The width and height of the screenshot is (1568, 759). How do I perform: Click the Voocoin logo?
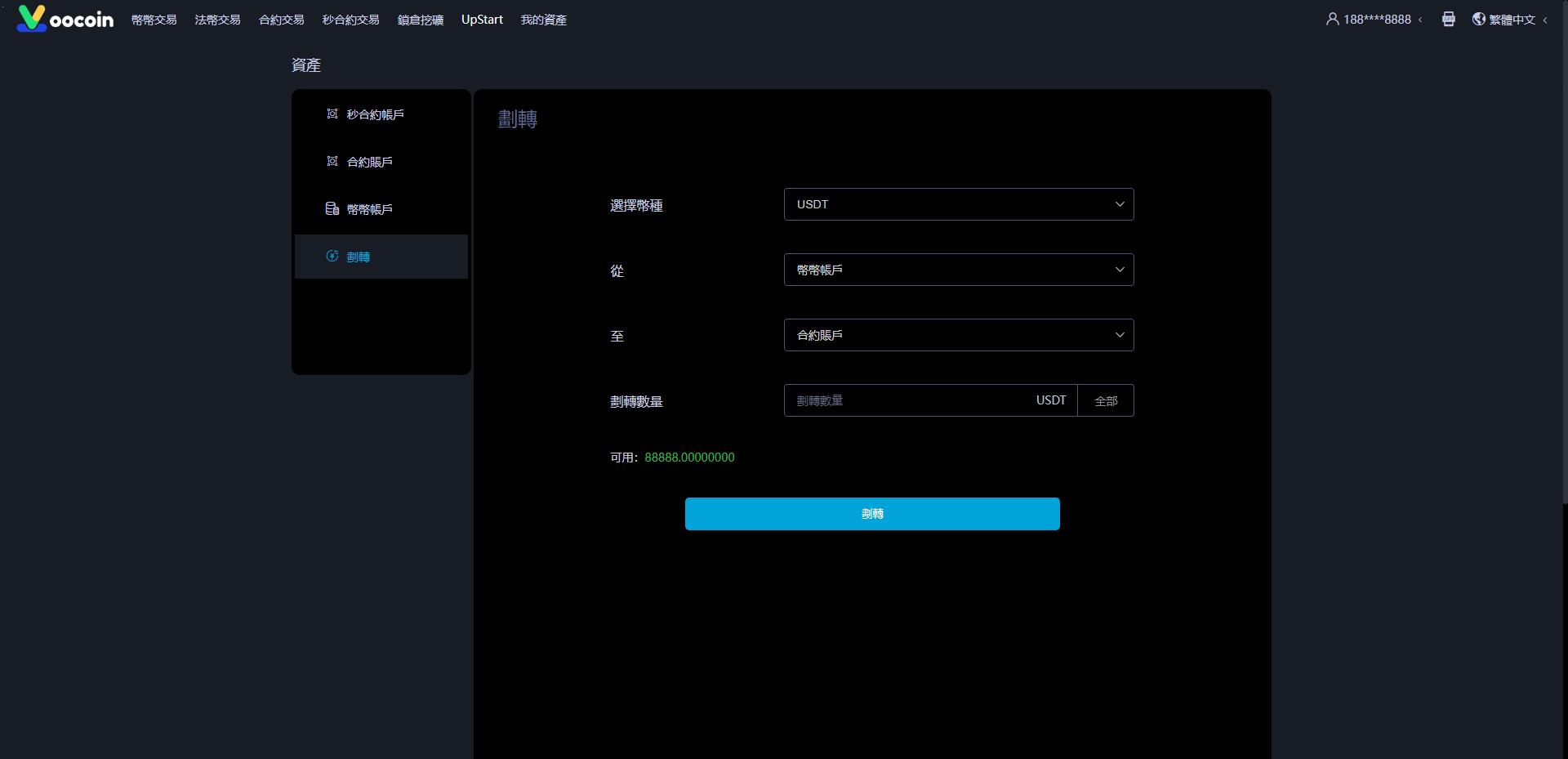coord(65,19)
